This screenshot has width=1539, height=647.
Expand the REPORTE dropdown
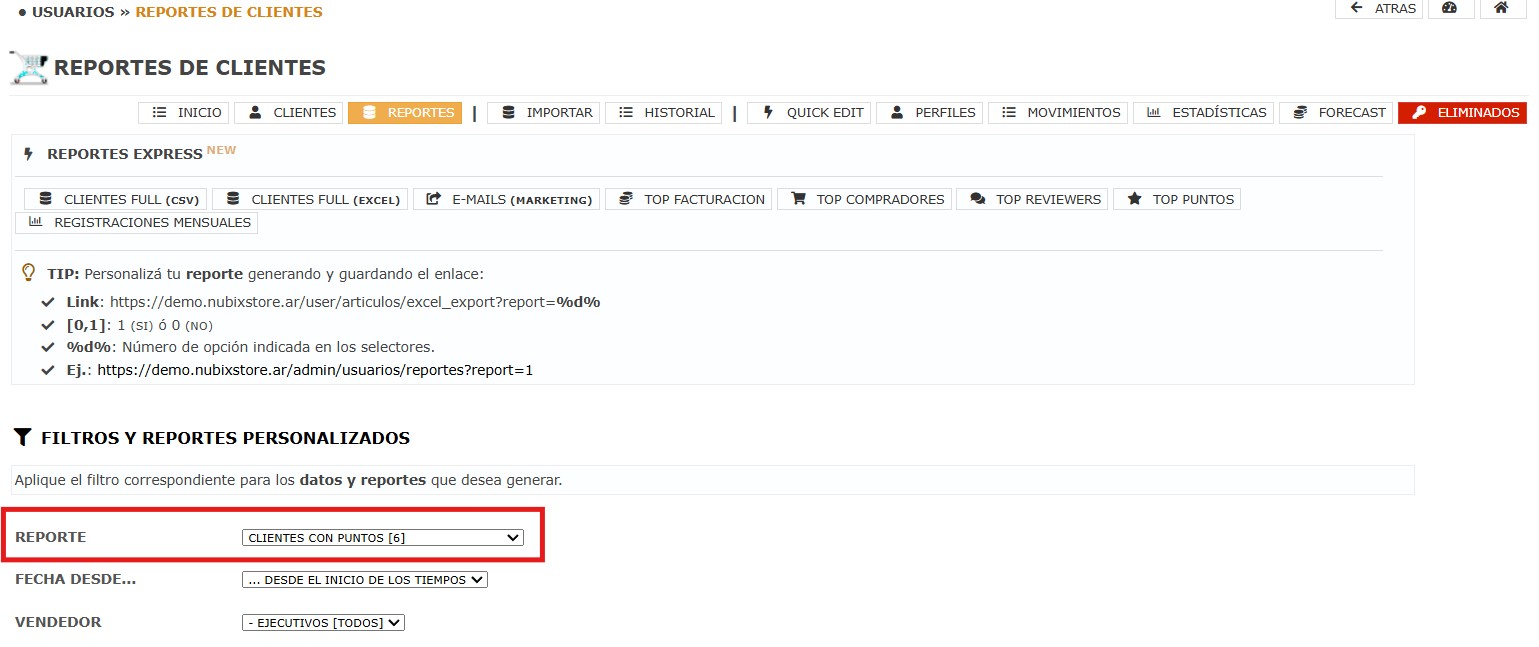click(382, 538)
